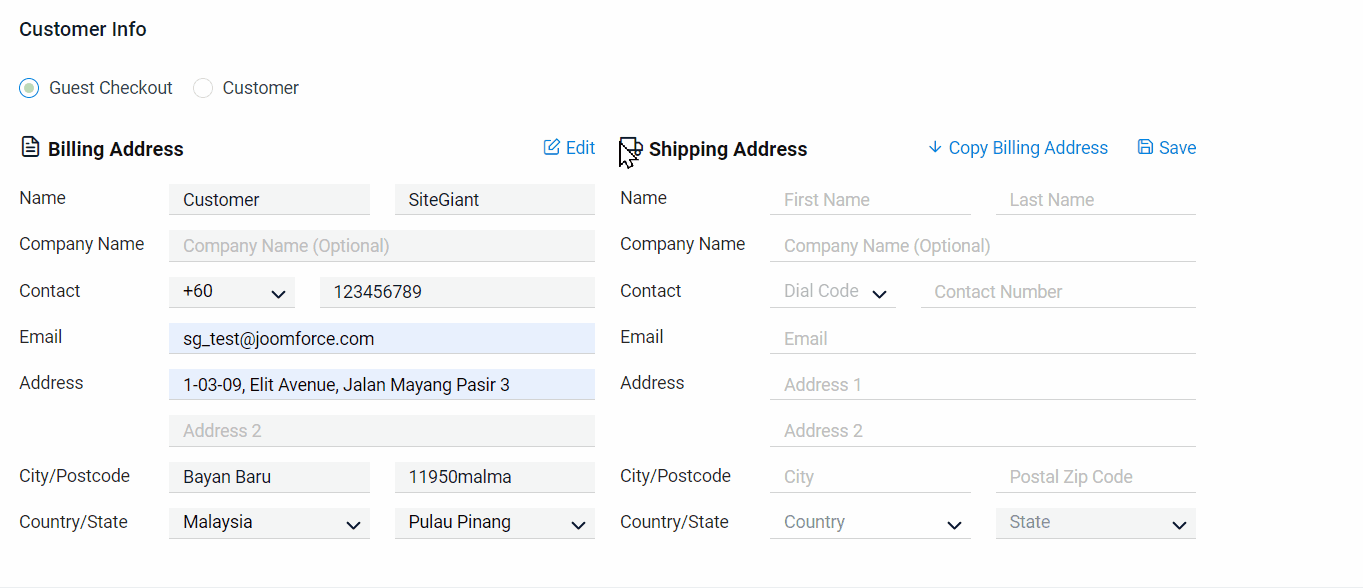Click the Shipping Address truck icon
The image size is (1363, 588).
[631, 149]
